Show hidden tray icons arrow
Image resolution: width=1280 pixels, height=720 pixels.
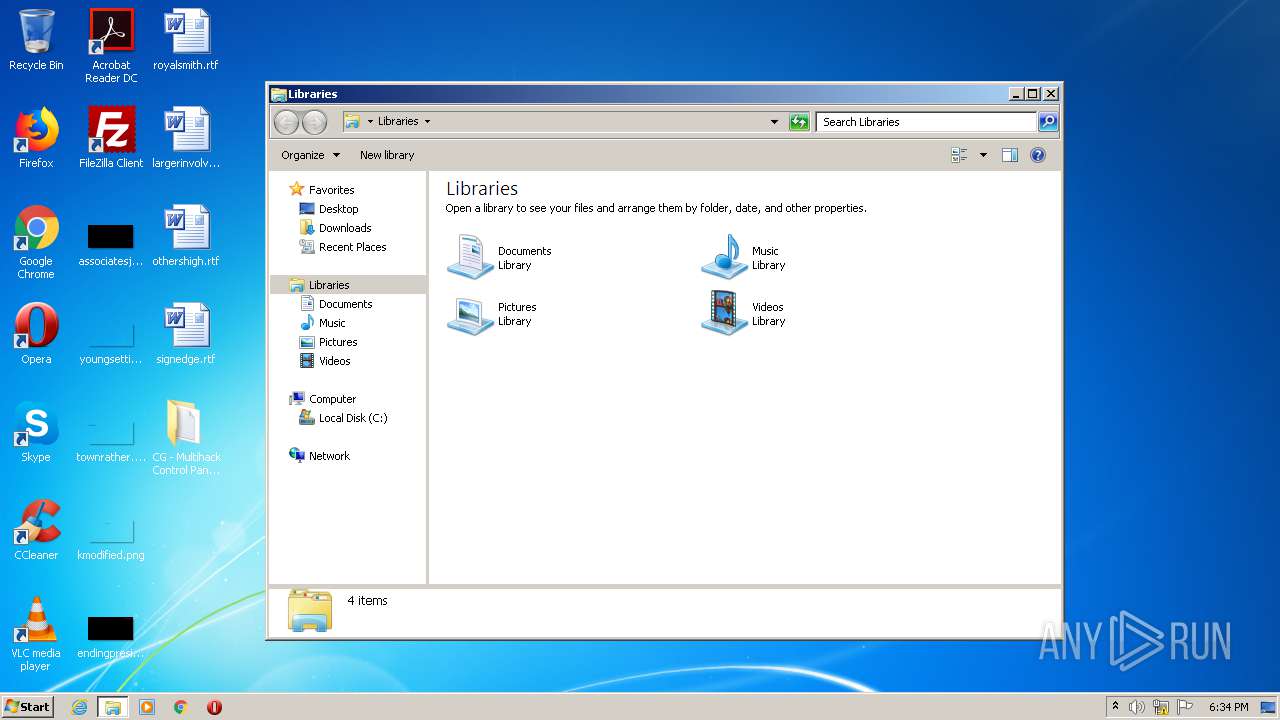[1115, 707]
